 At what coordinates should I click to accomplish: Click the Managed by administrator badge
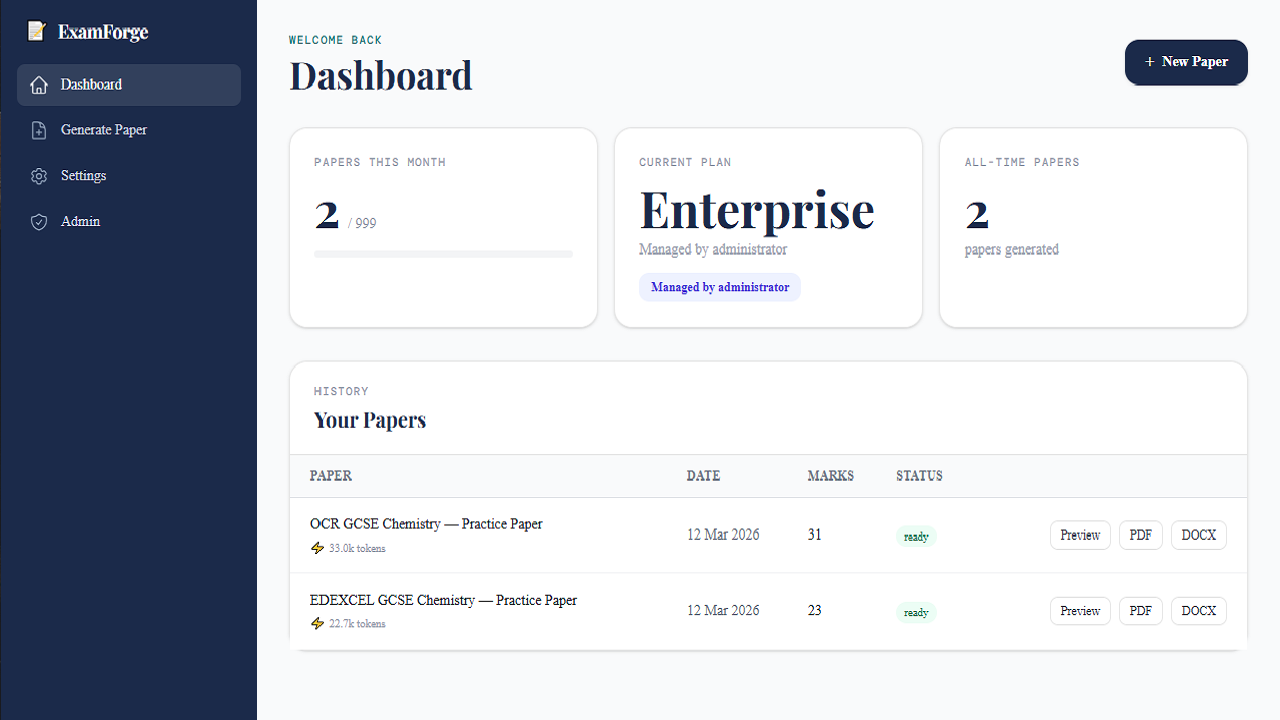coord(720,287)
